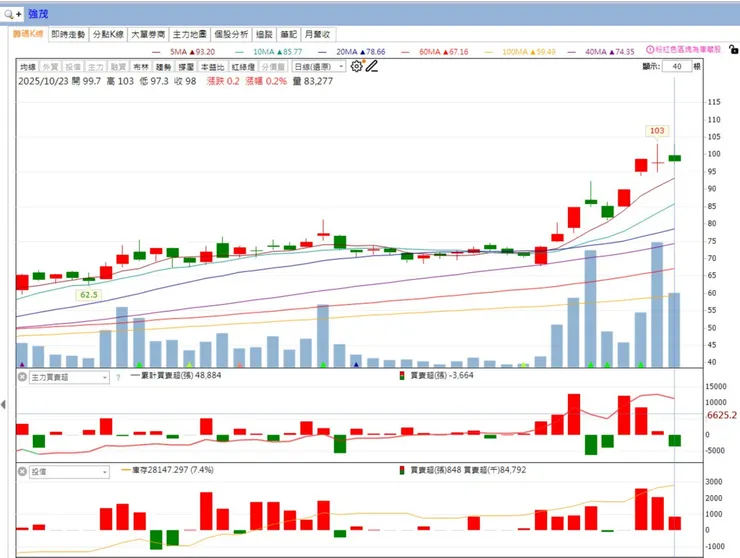Toggle the 撐壓 support-resistance button
The image size is (740, 558).
click(x=186, y=67)
